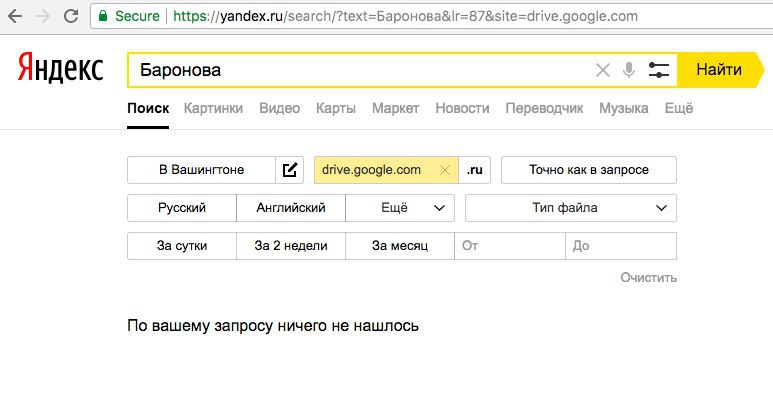Go to the Маркет tab
The image size is (773, 408).
tap(395, 108)
